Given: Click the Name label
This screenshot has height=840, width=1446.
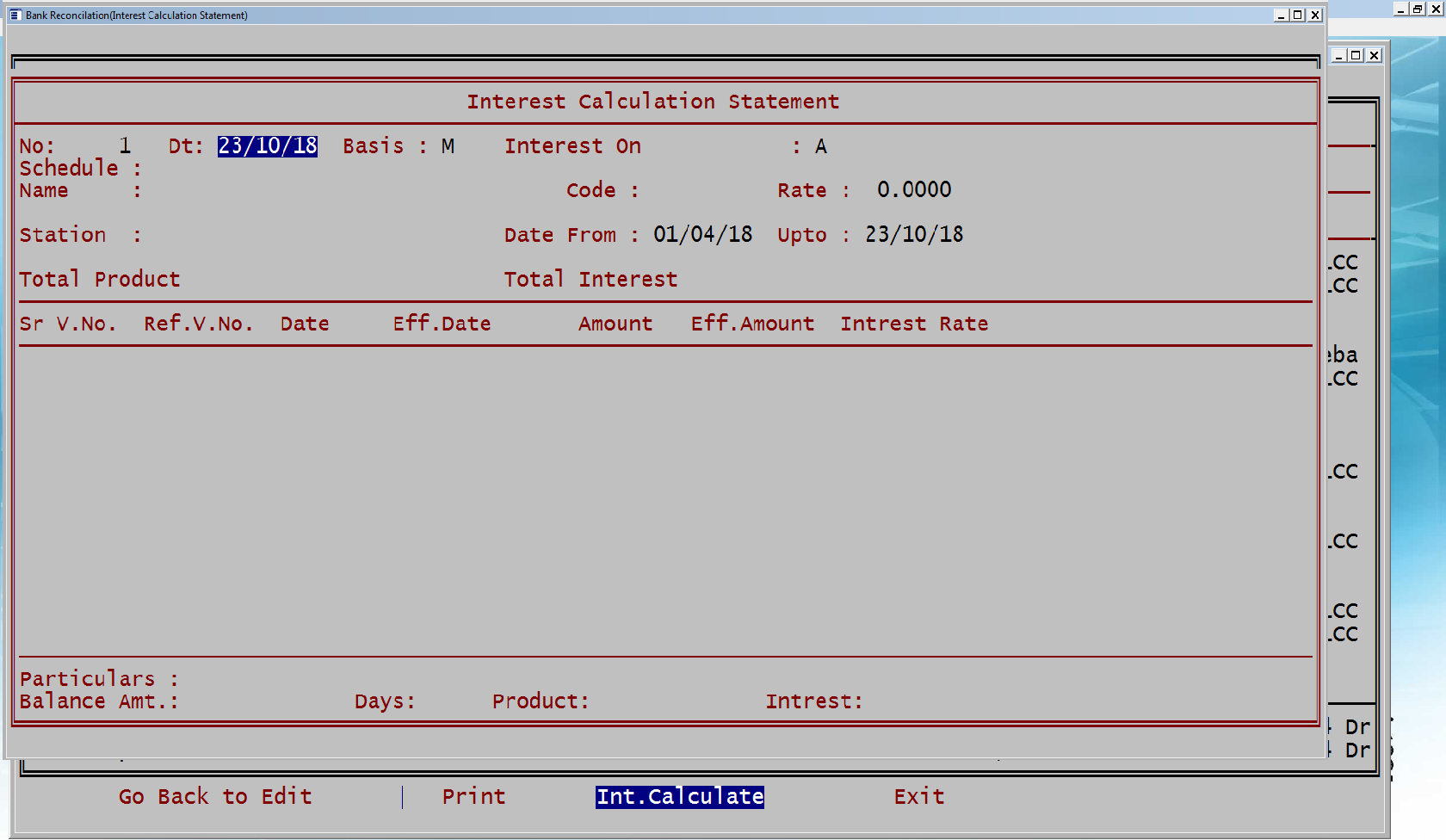Looking at the screenshot, I should 44,191.
